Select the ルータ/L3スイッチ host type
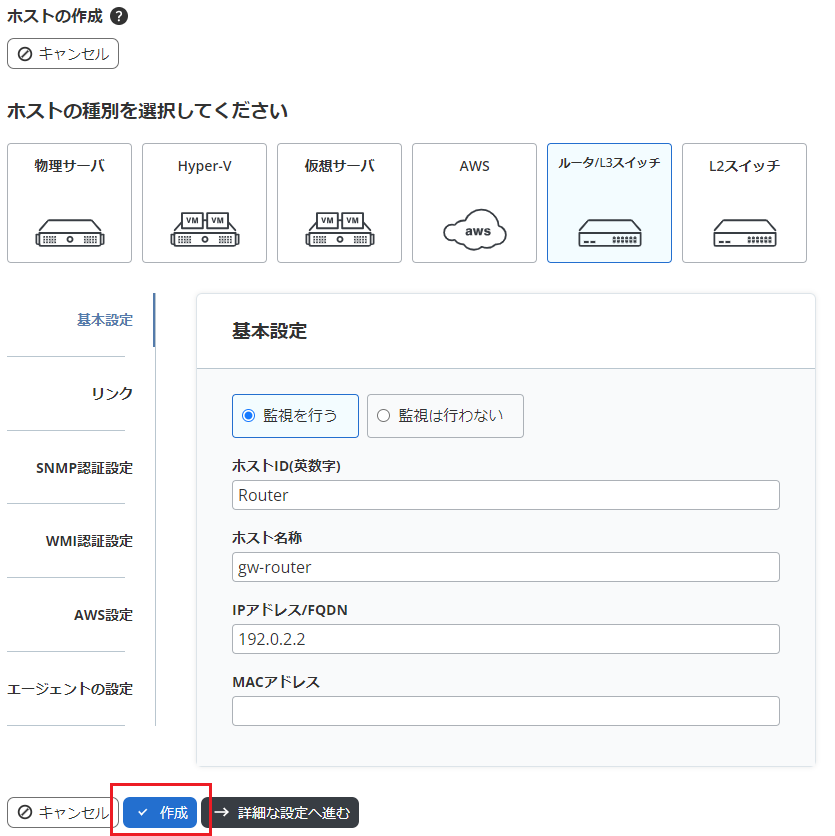 [609, 203]
